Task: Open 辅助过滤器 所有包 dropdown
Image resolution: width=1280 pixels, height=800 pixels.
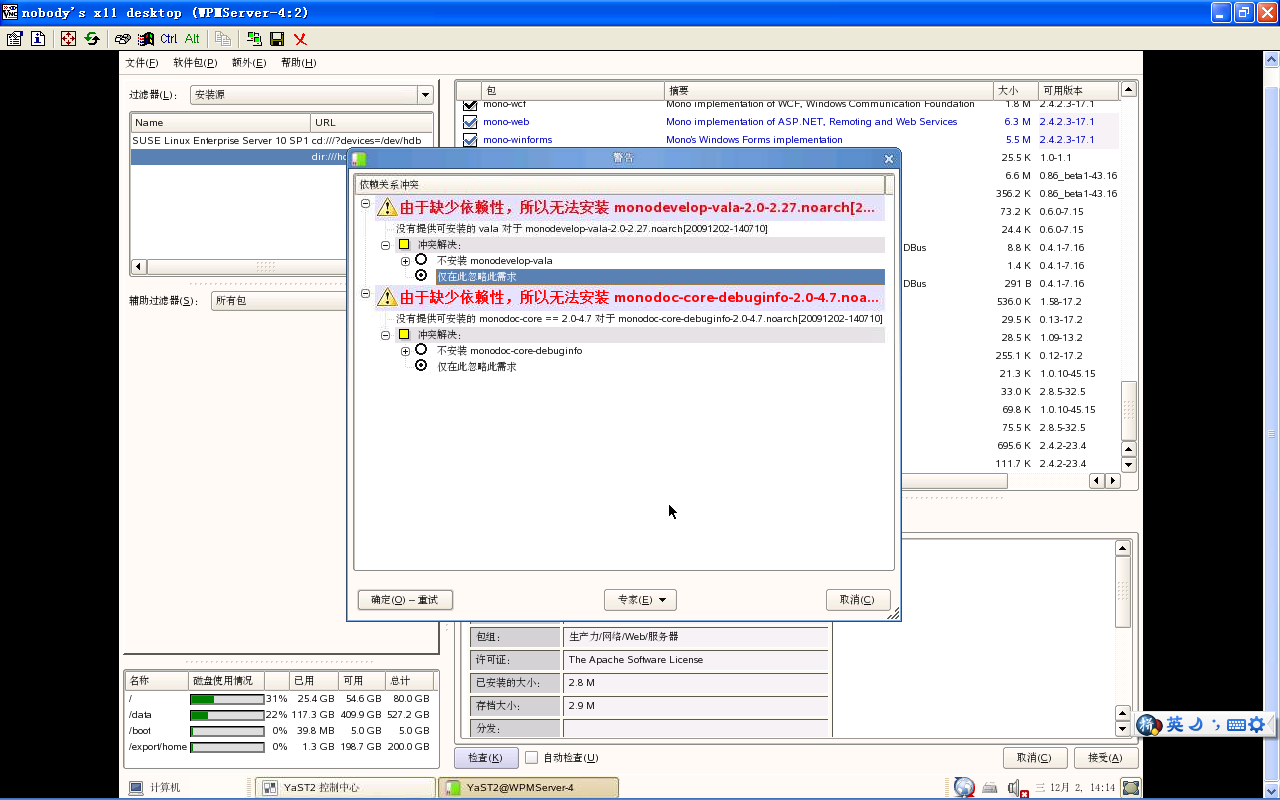Action: pos(280,300)
